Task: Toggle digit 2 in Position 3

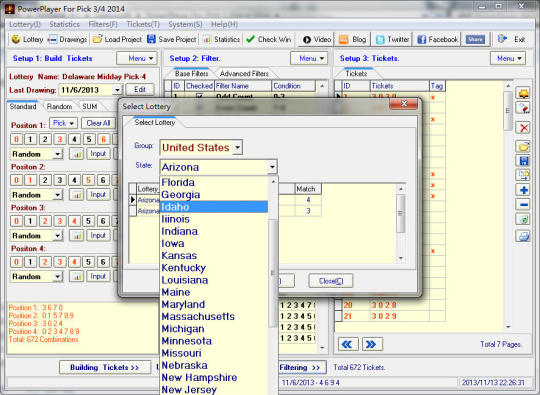Action: click(x=45, y=221)
